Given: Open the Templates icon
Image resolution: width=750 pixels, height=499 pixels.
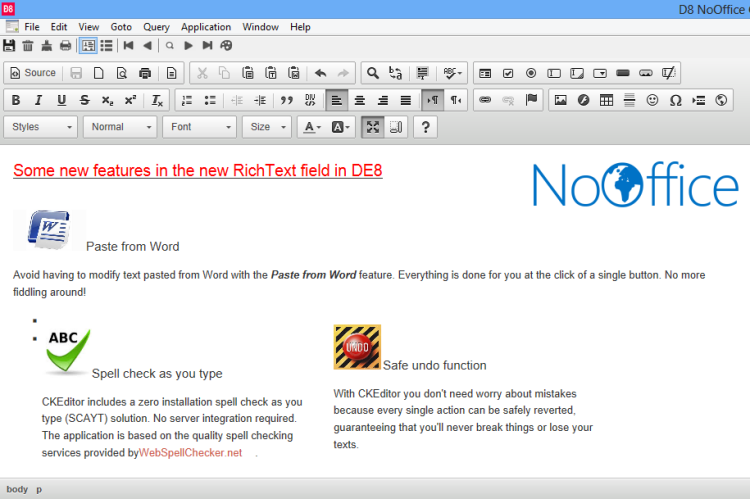Looking at the screenshot, I should (x=171, y=73).
